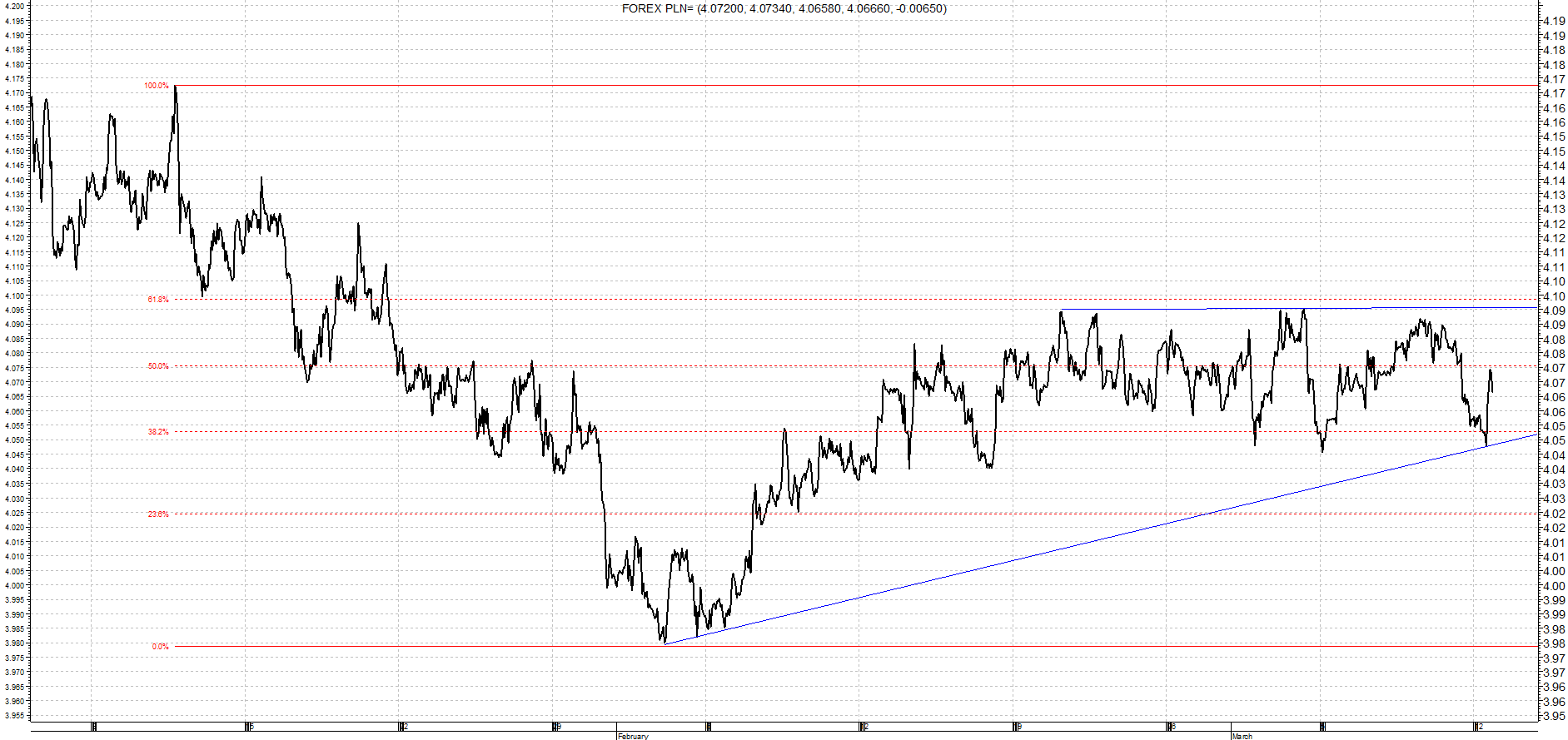Click the 4.150 label on left price axis
1568x740 pixels.
coord(13,151)
